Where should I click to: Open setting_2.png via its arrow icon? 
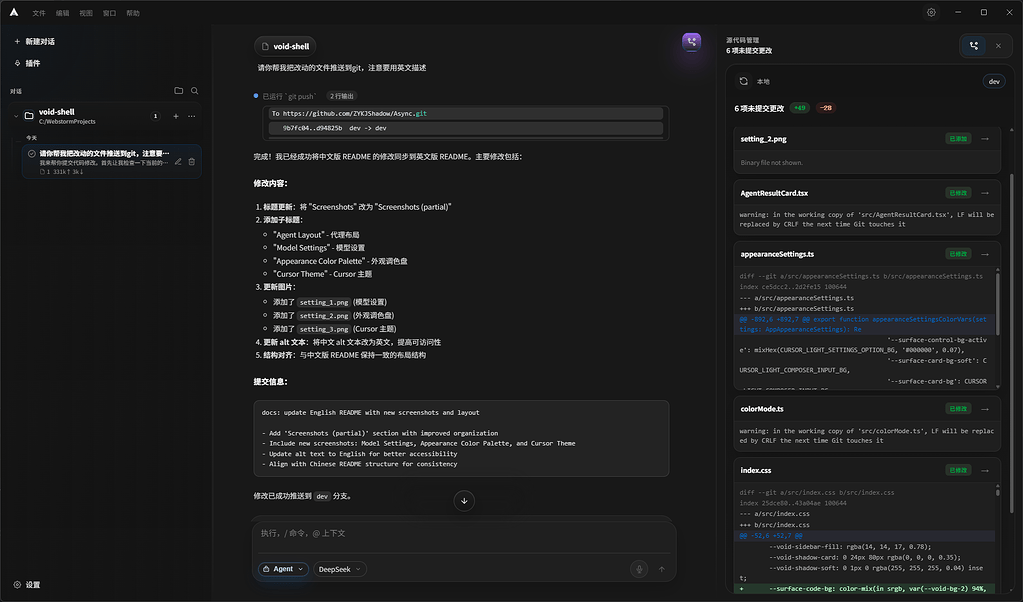pos(985,139)
